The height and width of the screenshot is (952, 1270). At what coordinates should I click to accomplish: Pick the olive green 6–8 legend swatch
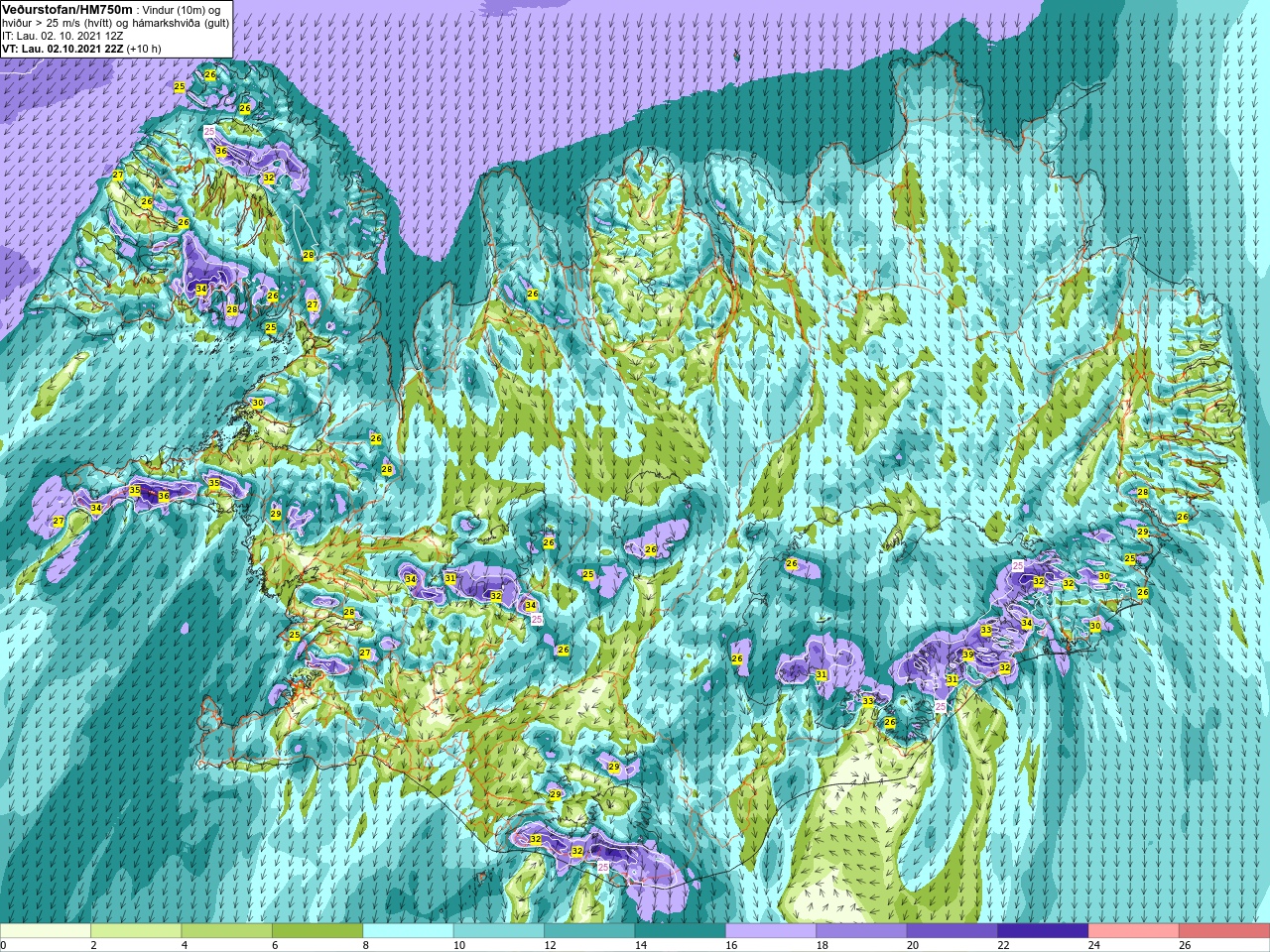pos(317,931)
